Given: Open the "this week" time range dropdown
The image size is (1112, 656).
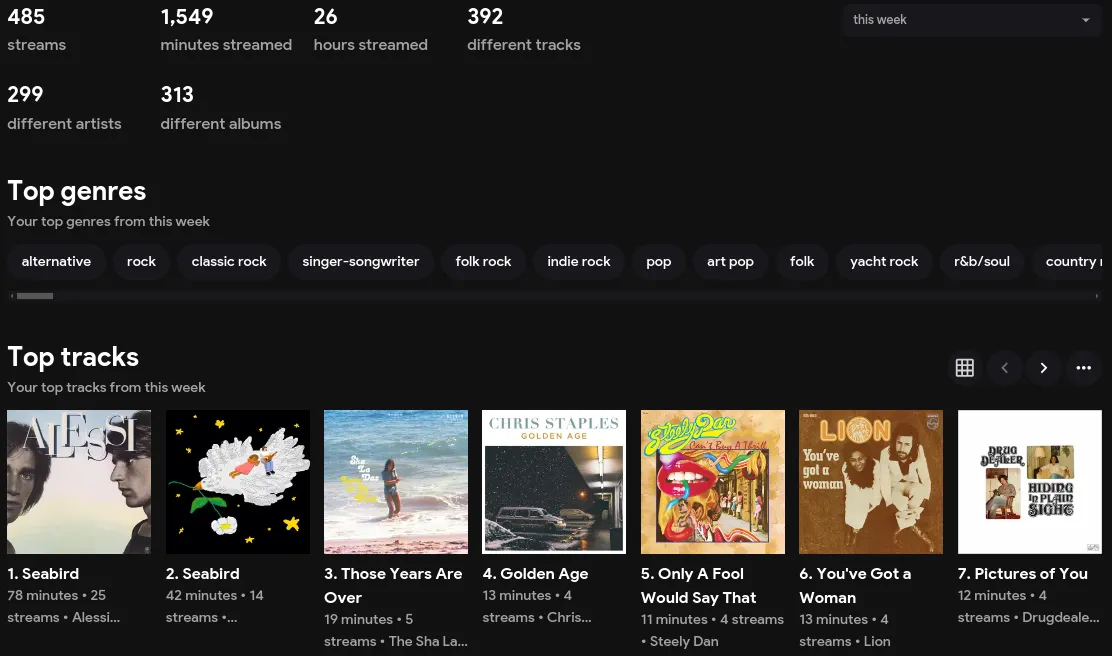Looking at the screenshot, I should tap(972, 20).
